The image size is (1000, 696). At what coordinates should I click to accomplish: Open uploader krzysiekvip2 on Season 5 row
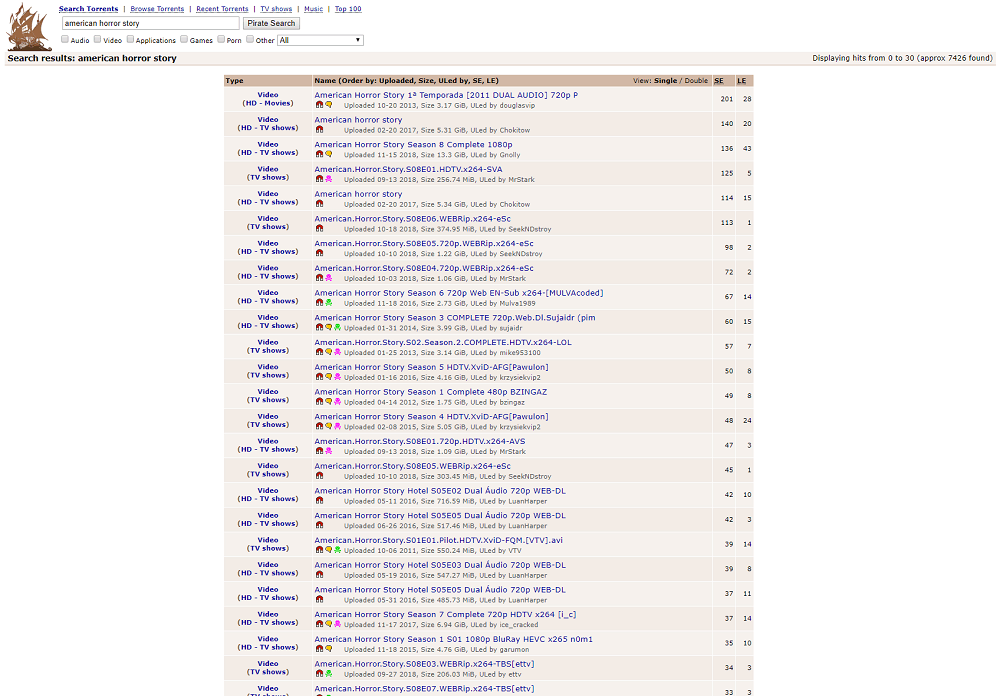coord(520,378)
